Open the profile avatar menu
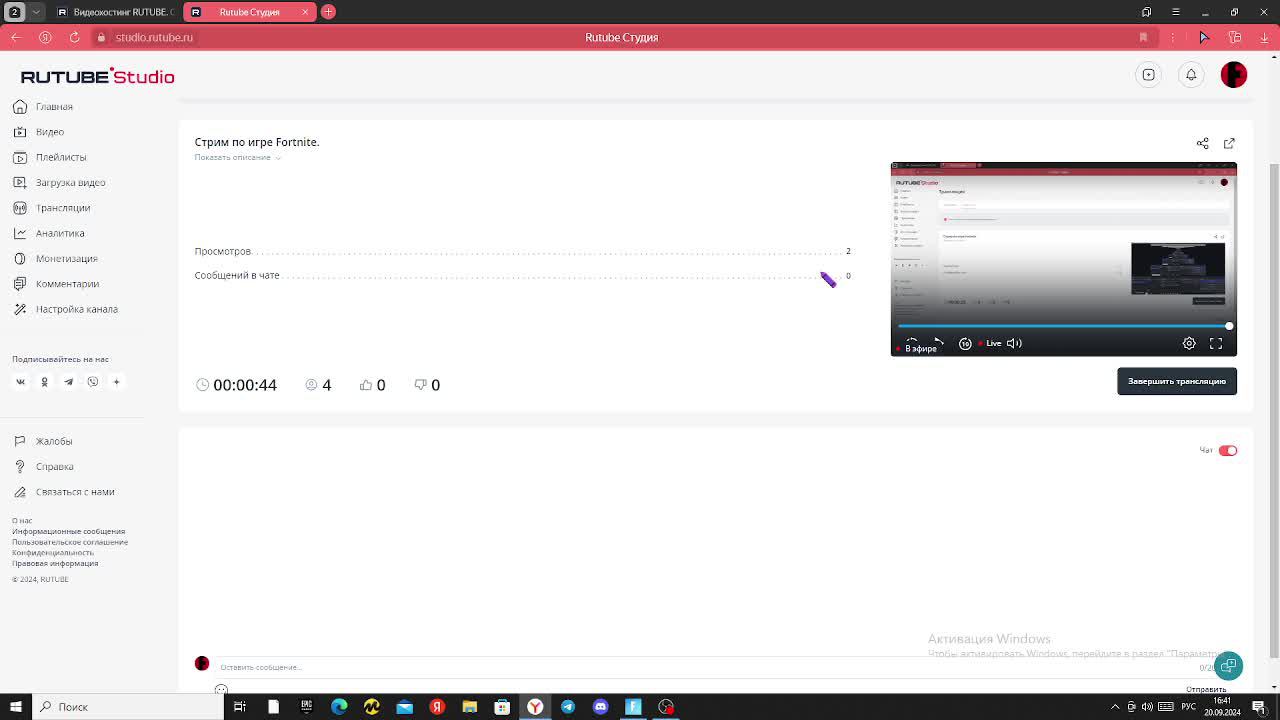Screen dimensions: 1280x720 [1234, 75]
